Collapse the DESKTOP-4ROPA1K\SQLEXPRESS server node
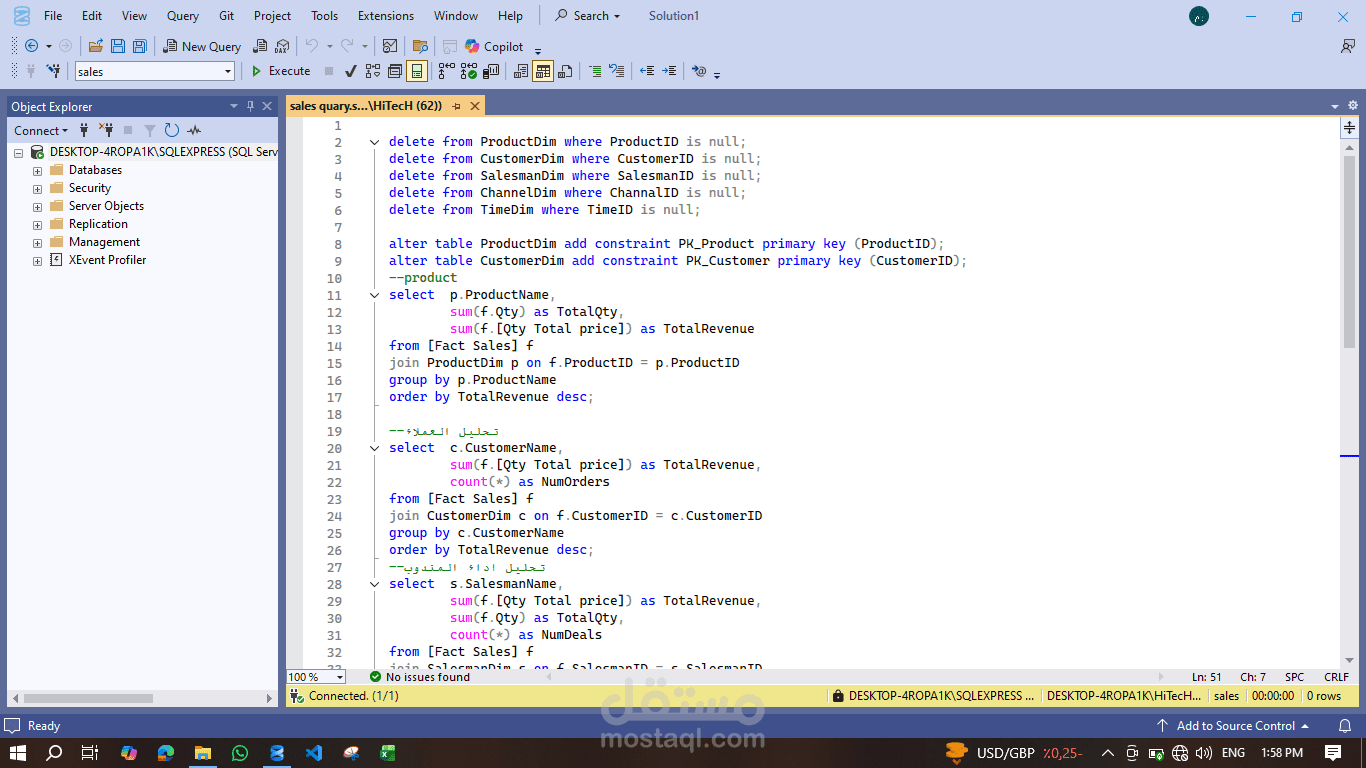1366x768 pixels. (x=19, y=153)
